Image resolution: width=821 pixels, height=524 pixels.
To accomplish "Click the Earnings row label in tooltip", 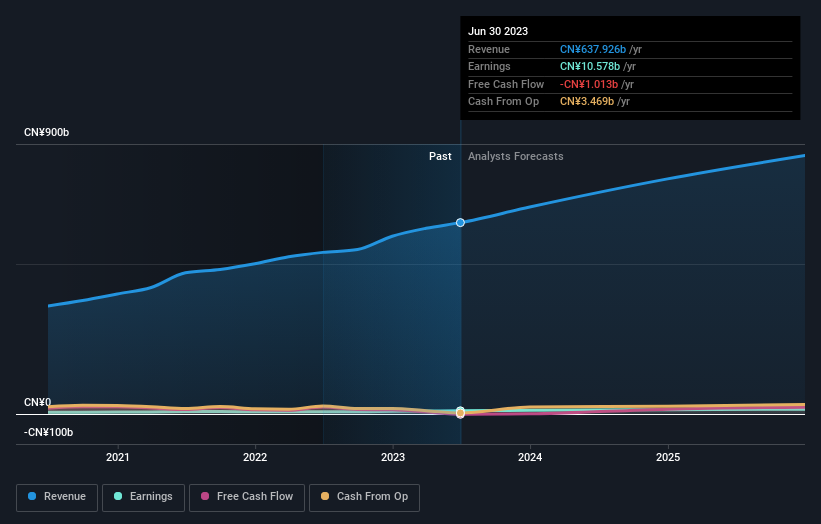I will point(489,66).
